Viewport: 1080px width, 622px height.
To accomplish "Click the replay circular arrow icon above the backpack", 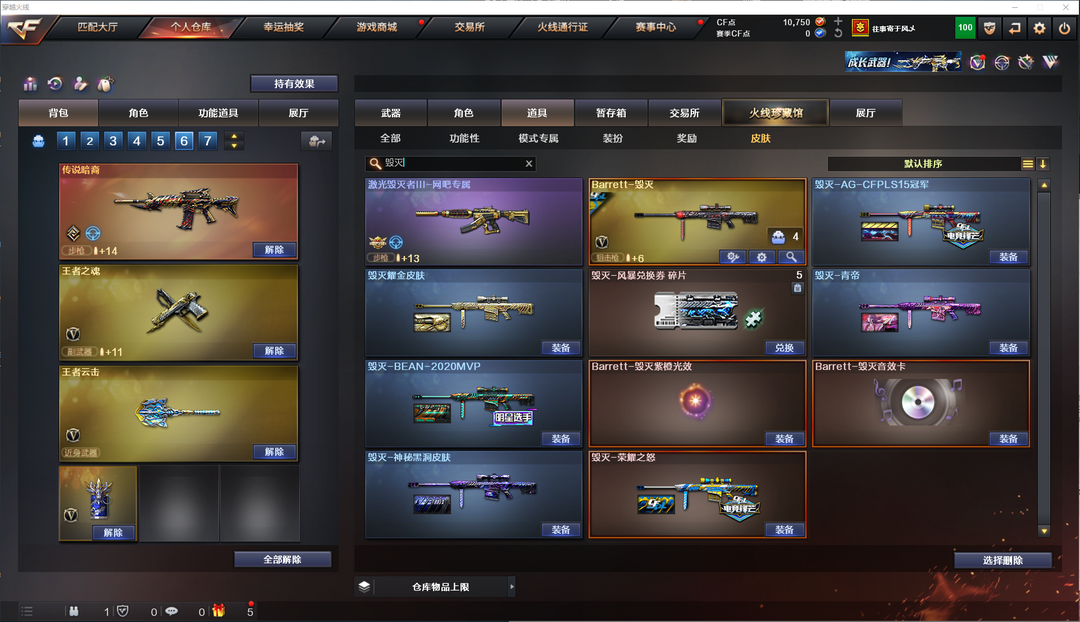I will click(55, 84).
